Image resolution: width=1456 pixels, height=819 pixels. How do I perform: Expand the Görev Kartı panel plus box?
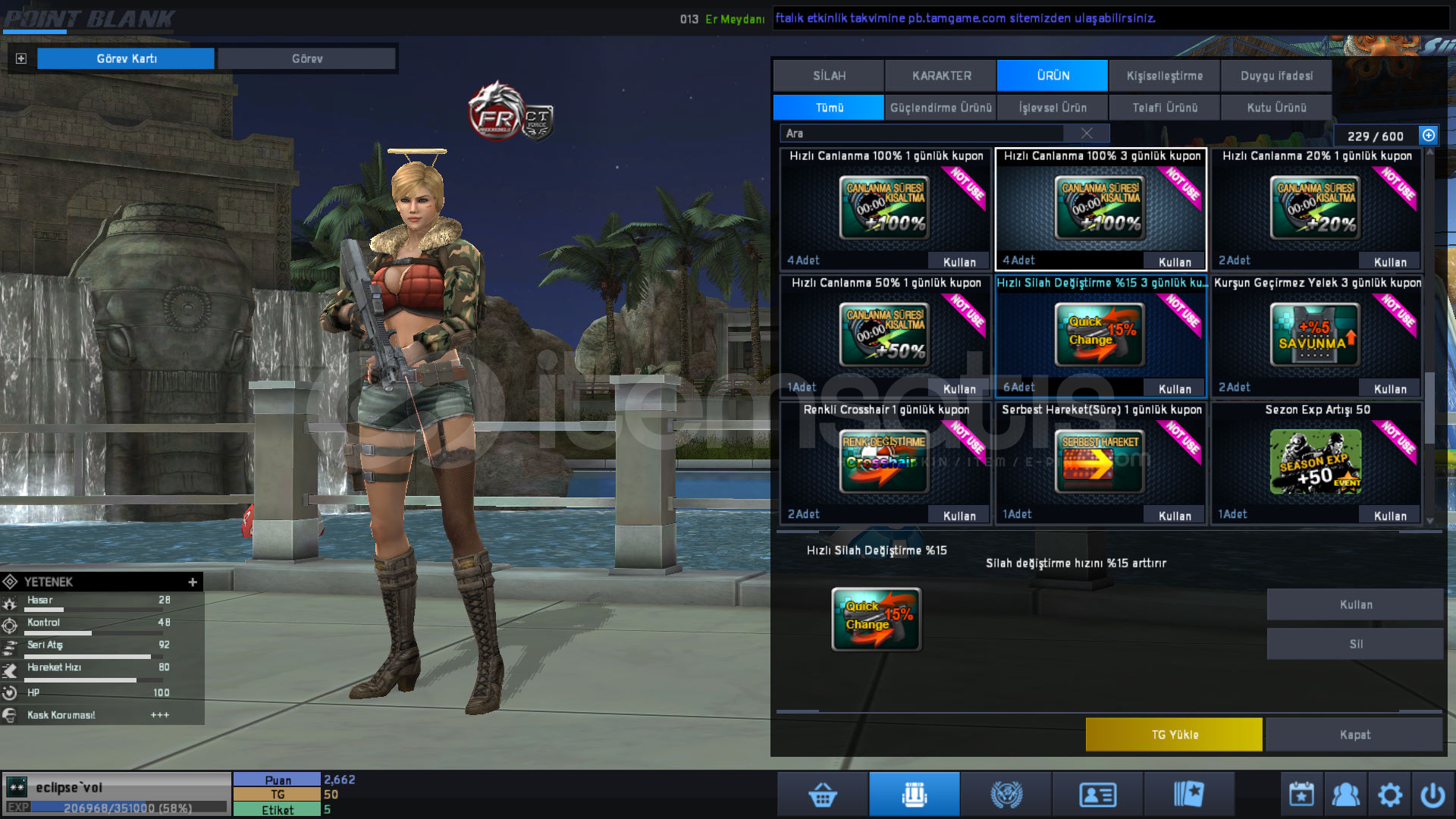[21, 58]
